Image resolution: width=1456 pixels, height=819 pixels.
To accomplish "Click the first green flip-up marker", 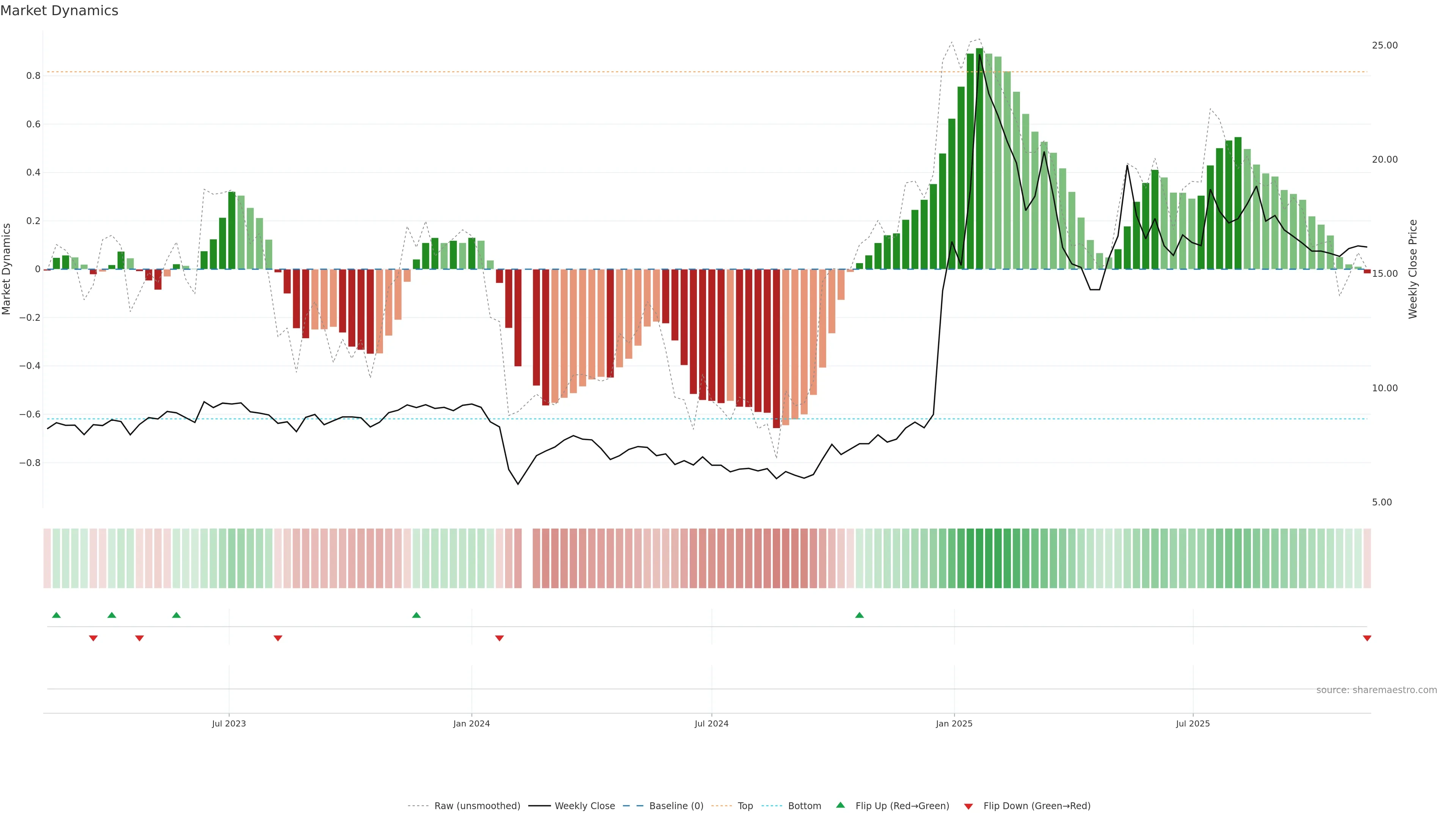I will pyautogui.click(x=56, y=615).
